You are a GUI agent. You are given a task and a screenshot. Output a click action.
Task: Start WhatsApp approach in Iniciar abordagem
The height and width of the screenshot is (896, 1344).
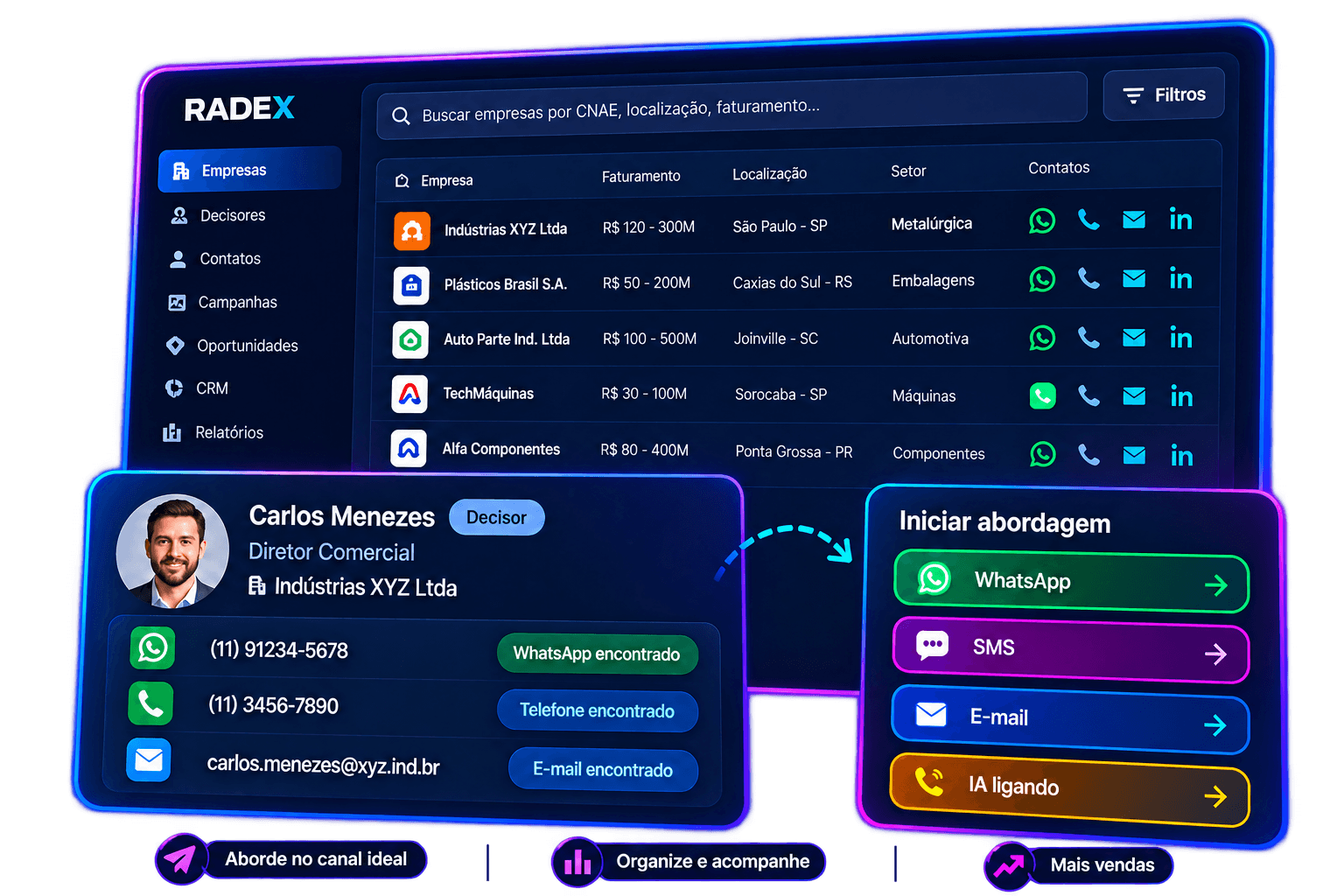coord(1071,582)
